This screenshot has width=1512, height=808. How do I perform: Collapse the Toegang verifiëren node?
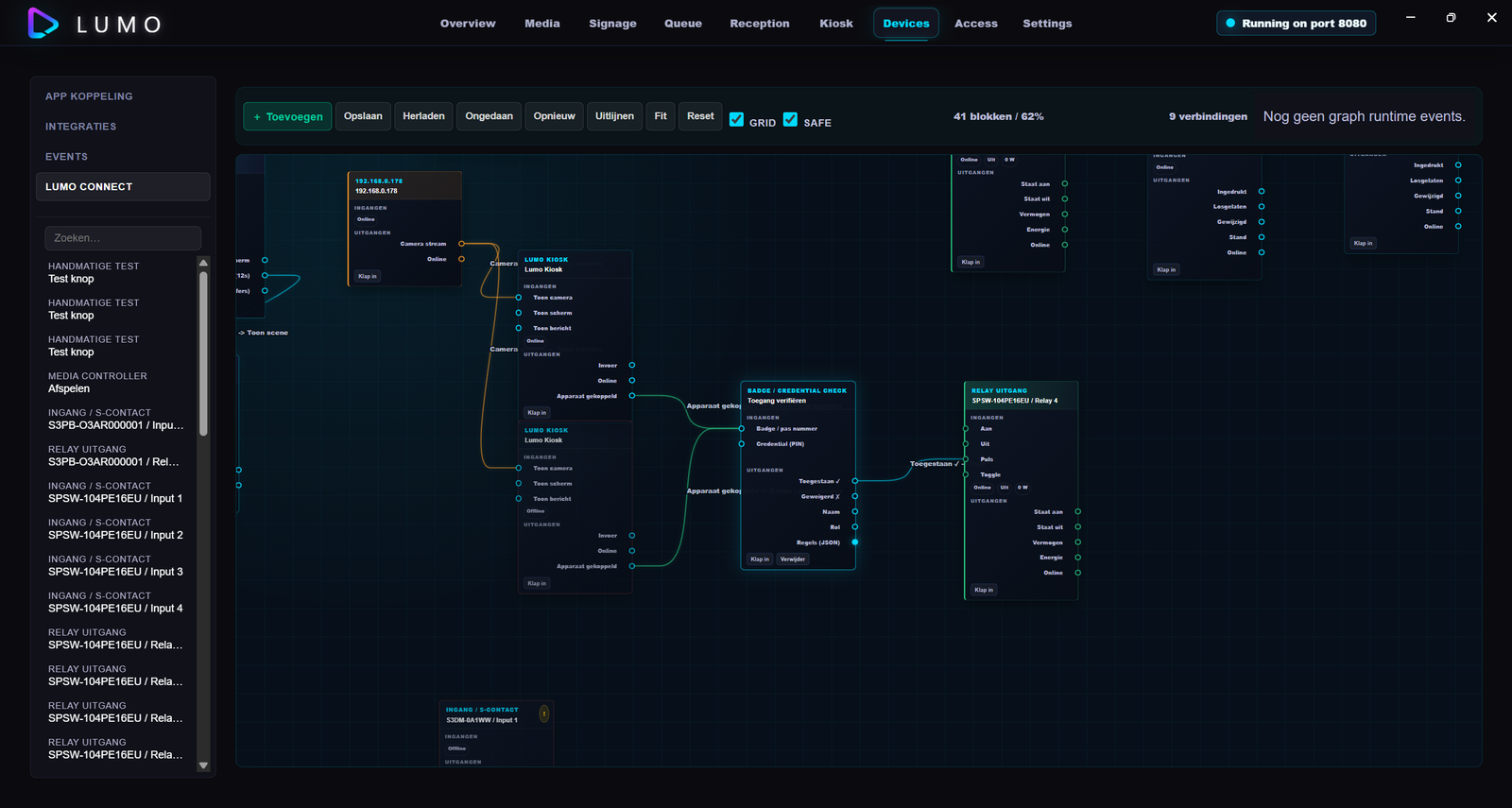click(x=760, y=559)
